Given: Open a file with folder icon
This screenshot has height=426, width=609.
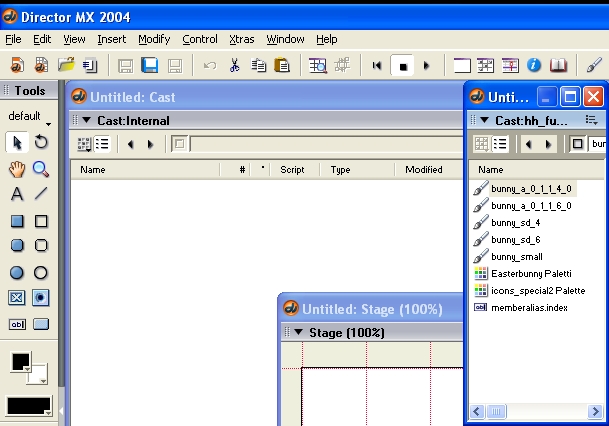Looking at the screenshot, I should click(66, 65).
